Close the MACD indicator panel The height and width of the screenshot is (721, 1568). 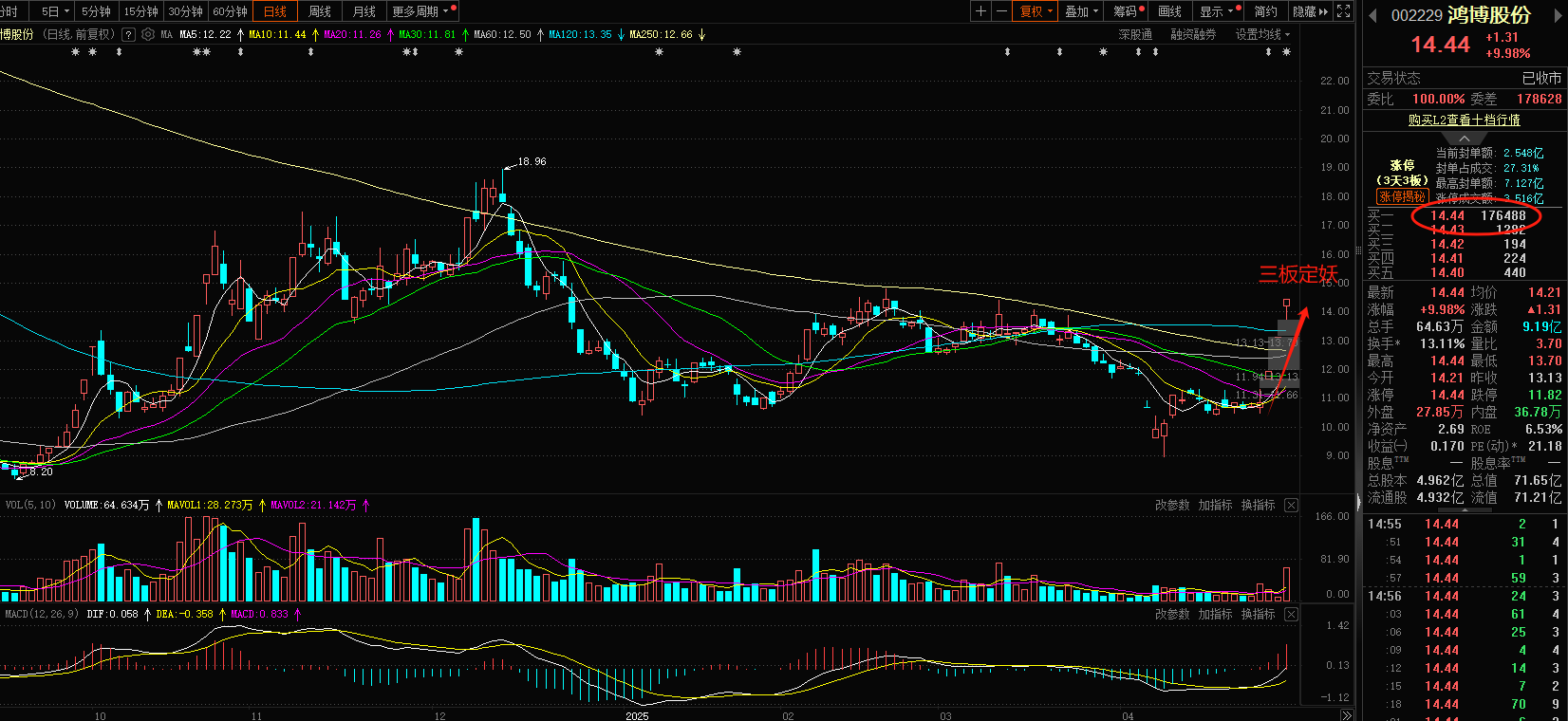tap(1291, 614)
